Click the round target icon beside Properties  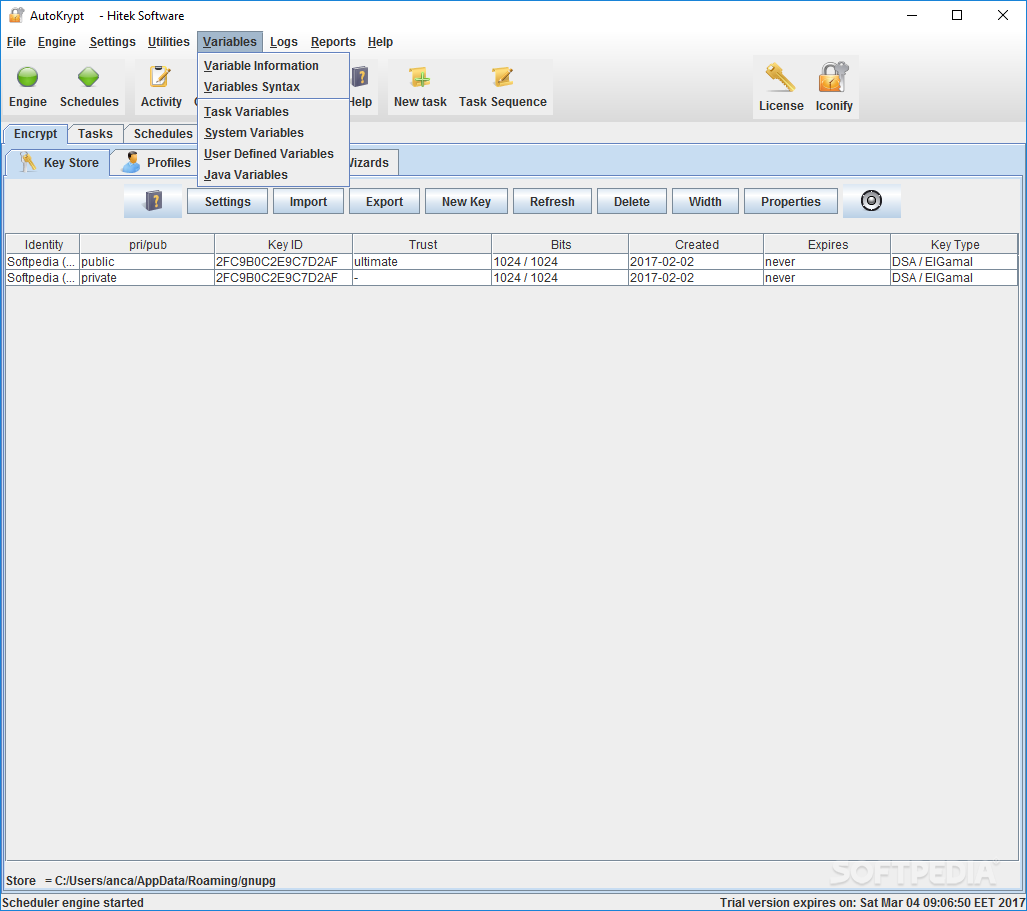[x=871, y=201]
